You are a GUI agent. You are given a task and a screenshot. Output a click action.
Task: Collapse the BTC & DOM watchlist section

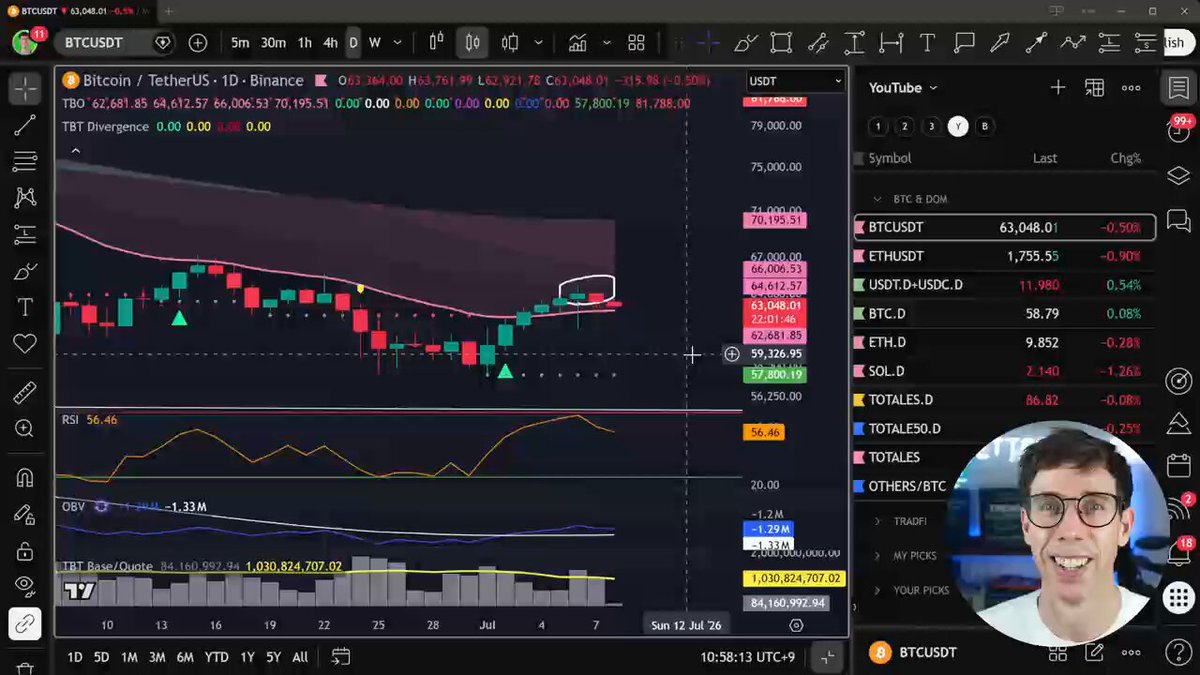pos(878,199)
